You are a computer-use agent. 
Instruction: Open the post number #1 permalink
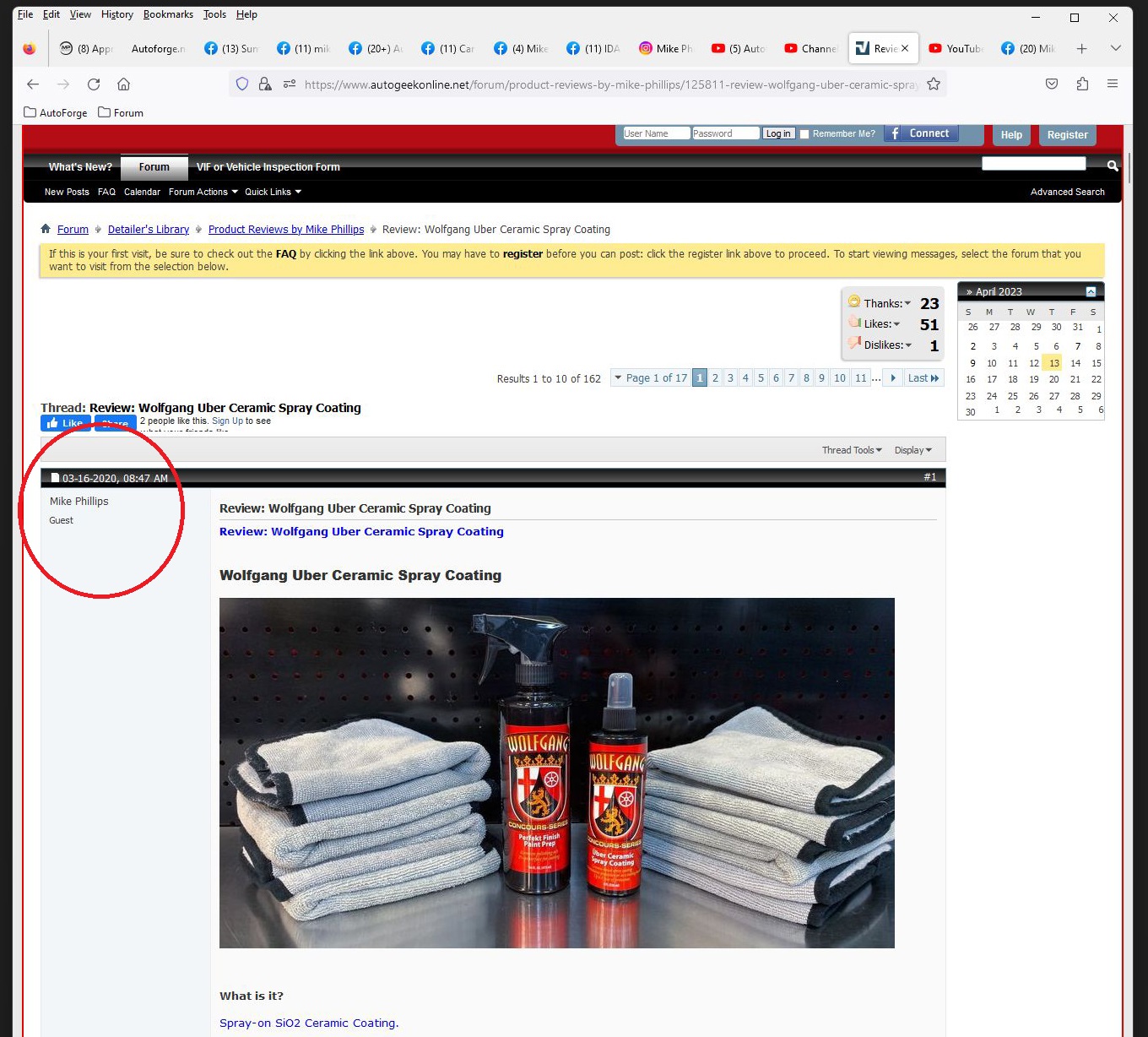pos(929,477)
